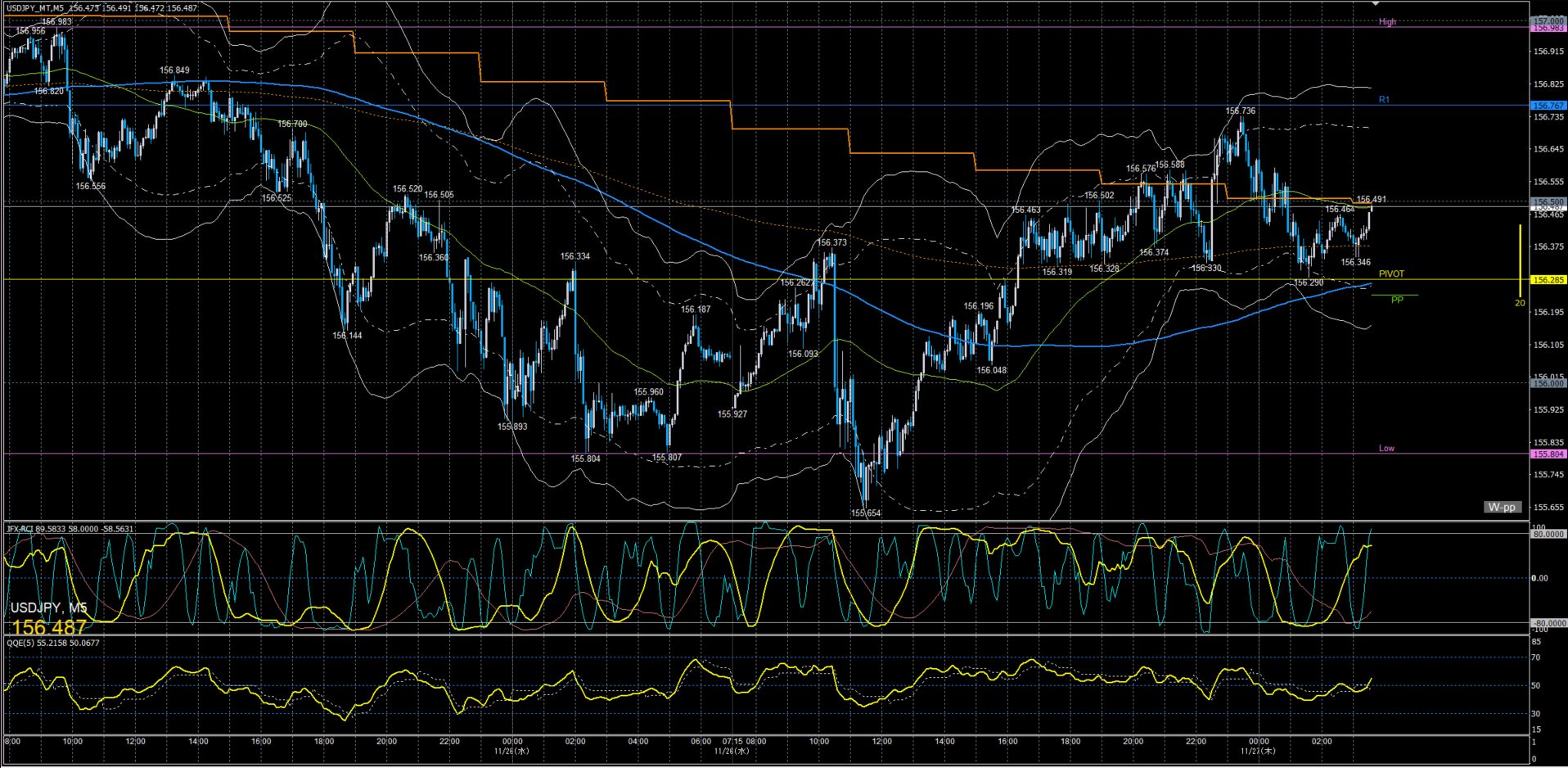
Task: Click the -80.0000 level tag in RCI panel
Action: click(x=1548, y=623)
